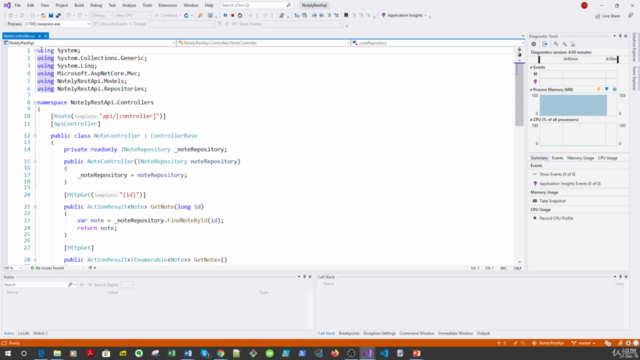The height and width of the screenshot is (360, 640).
Task: Collapse the GetNote method block
Action: [35, 207]
